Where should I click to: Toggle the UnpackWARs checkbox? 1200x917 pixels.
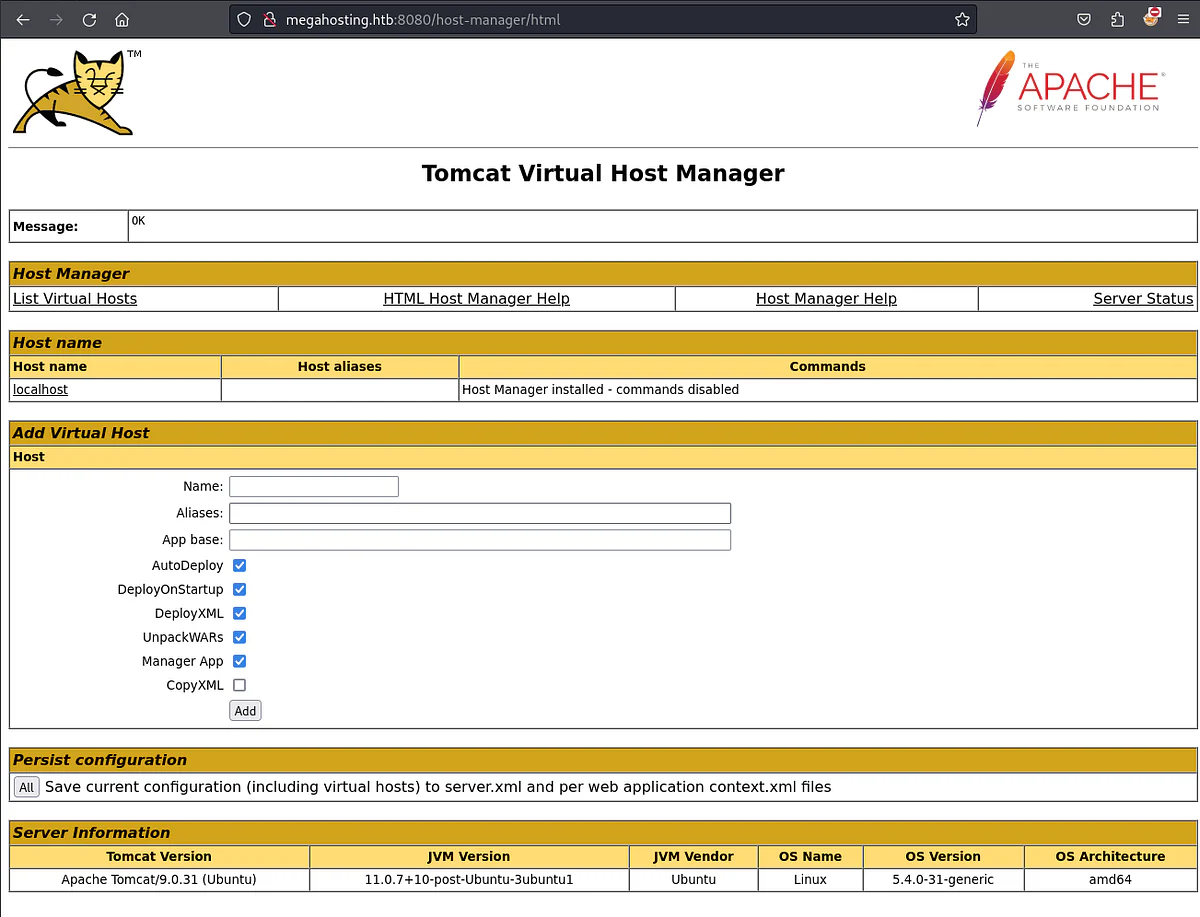(239, 637)
